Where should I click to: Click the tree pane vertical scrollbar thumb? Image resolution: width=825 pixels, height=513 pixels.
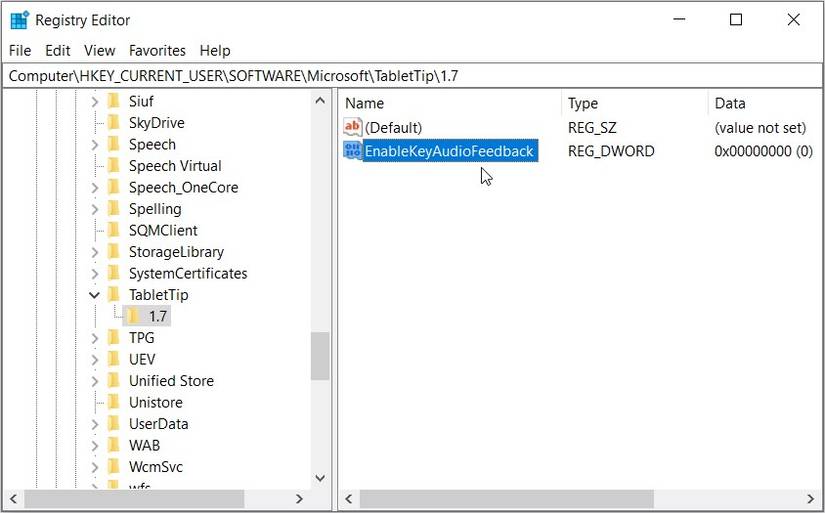[320, 355]
